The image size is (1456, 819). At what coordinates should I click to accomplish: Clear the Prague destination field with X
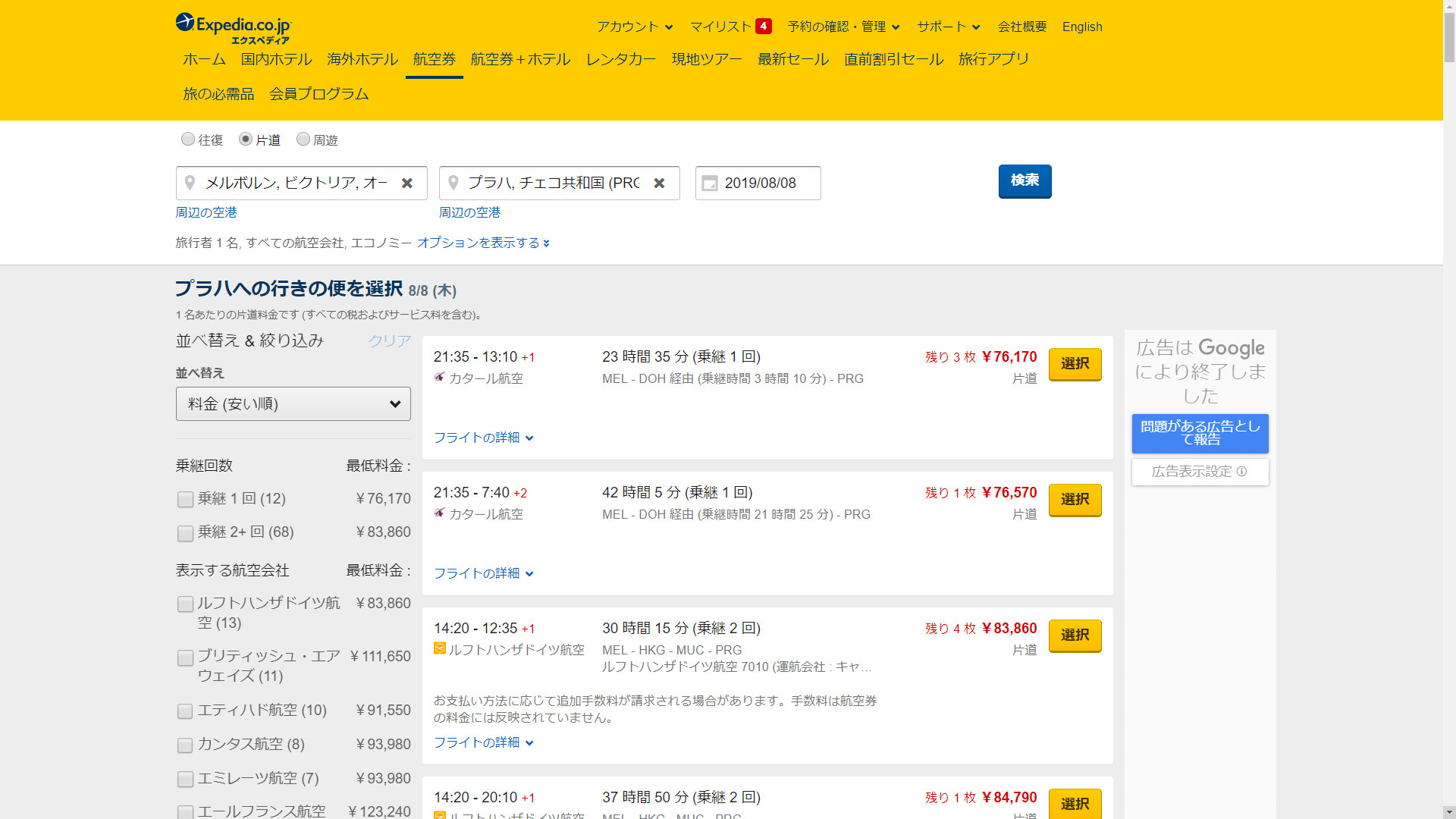click(659, 184)
